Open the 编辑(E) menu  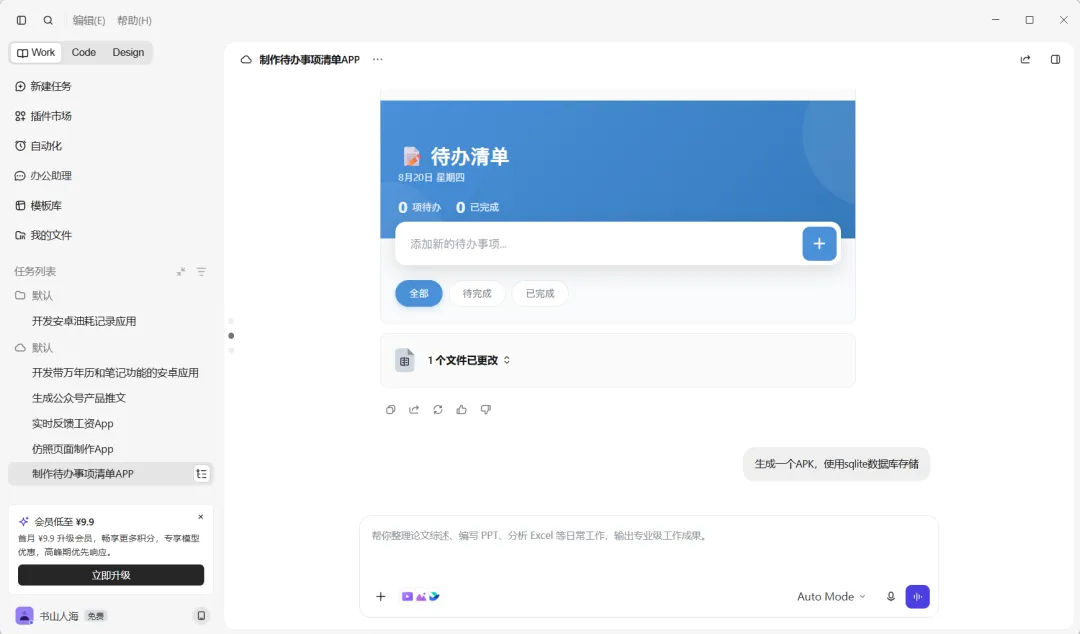(x=89, y=21)
